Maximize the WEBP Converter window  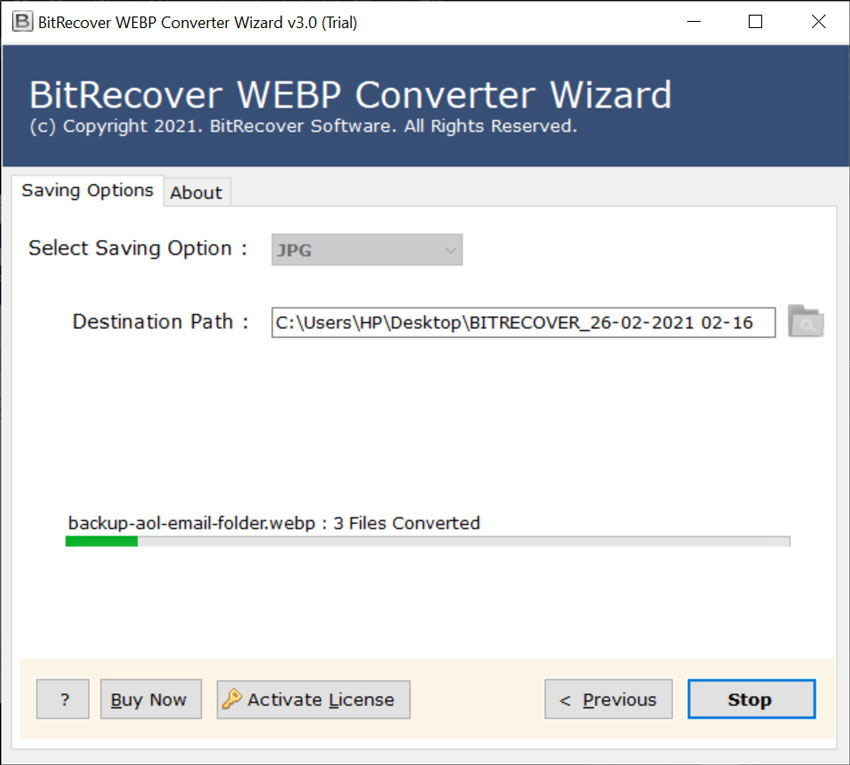point(755,22)
